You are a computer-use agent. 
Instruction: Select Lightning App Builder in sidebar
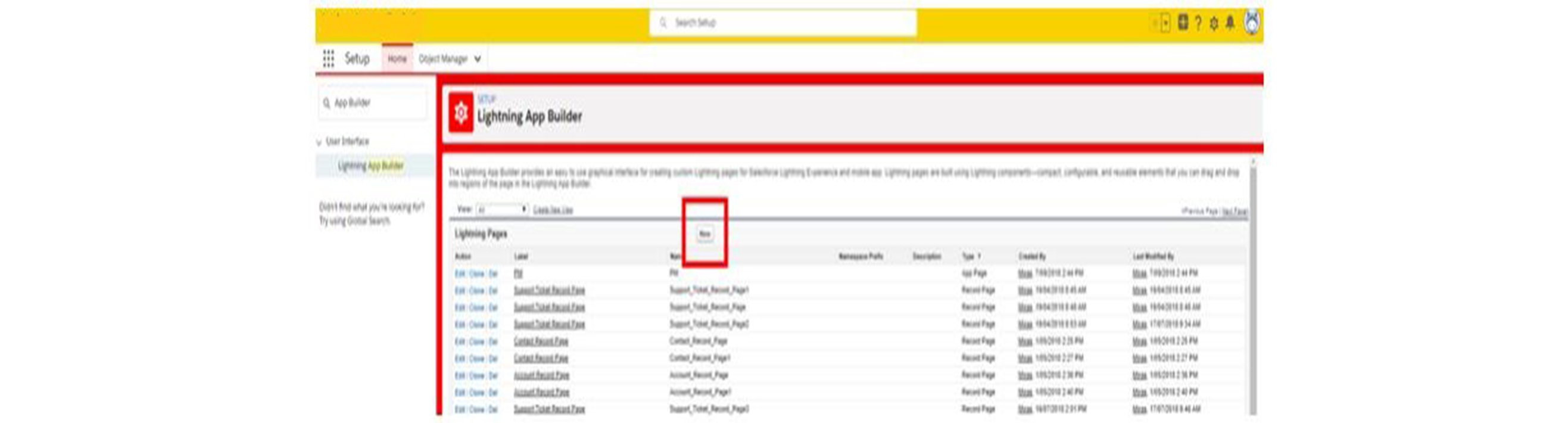click(370, 166)
